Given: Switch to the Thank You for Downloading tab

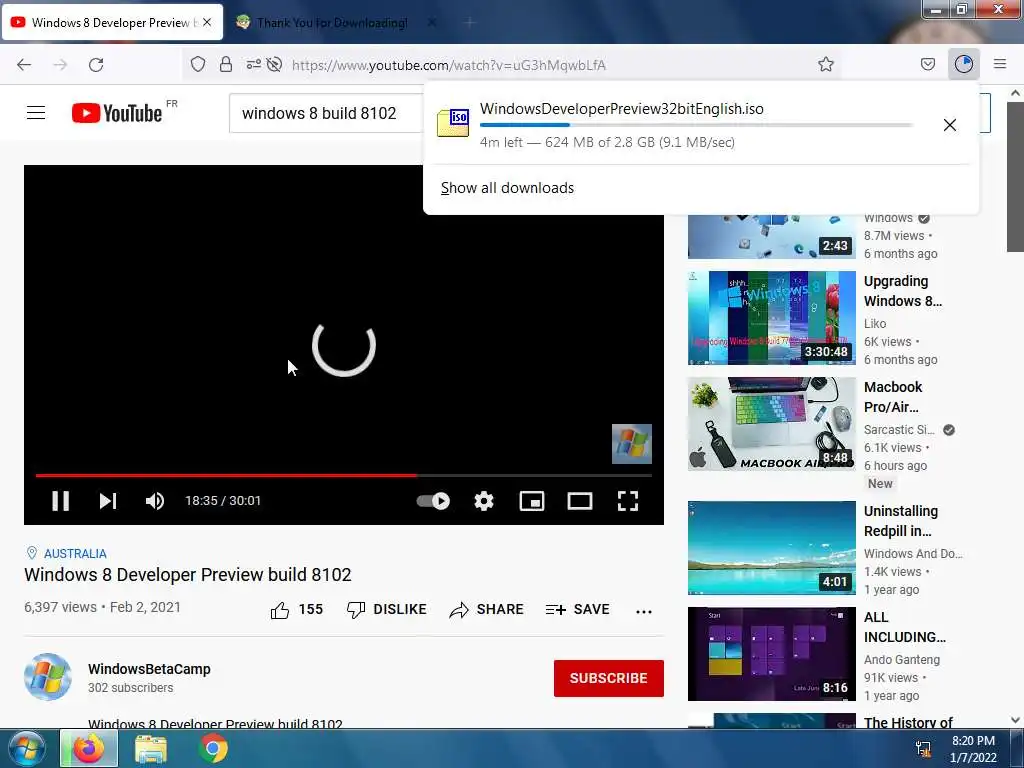Looking at the screenshot, I should pyautogui.click(x=332, y=23).
